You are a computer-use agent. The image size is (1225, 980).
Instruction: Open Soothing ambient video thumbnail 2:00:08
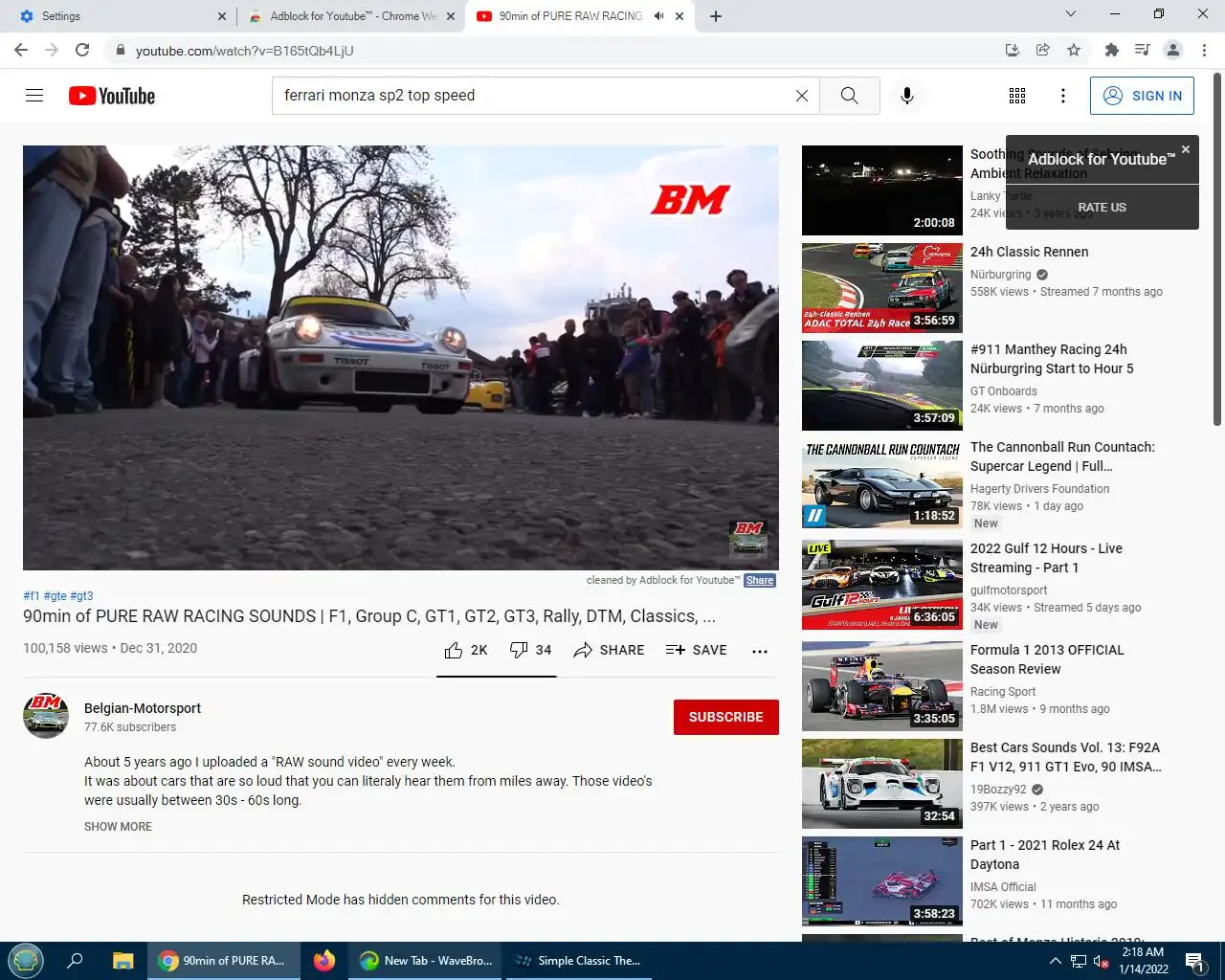(x=882, y=190)
